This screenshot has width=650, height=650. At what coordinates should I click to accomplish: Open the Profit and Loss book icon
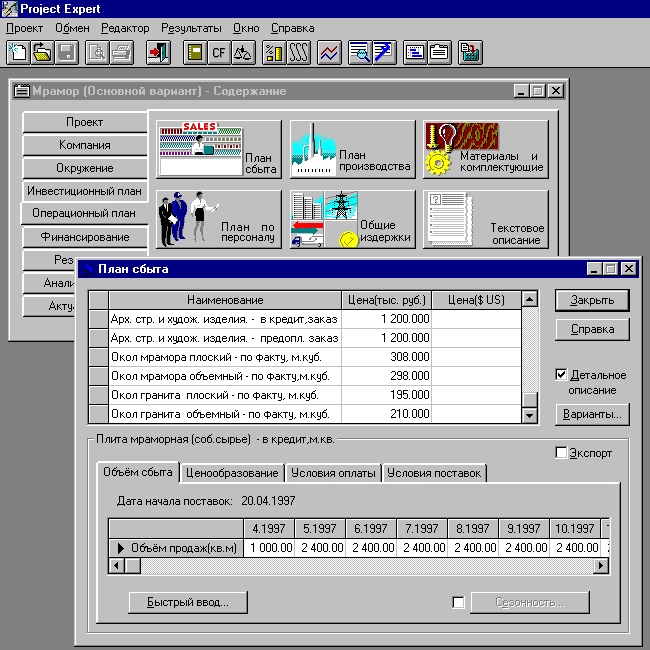pos(195,52)
